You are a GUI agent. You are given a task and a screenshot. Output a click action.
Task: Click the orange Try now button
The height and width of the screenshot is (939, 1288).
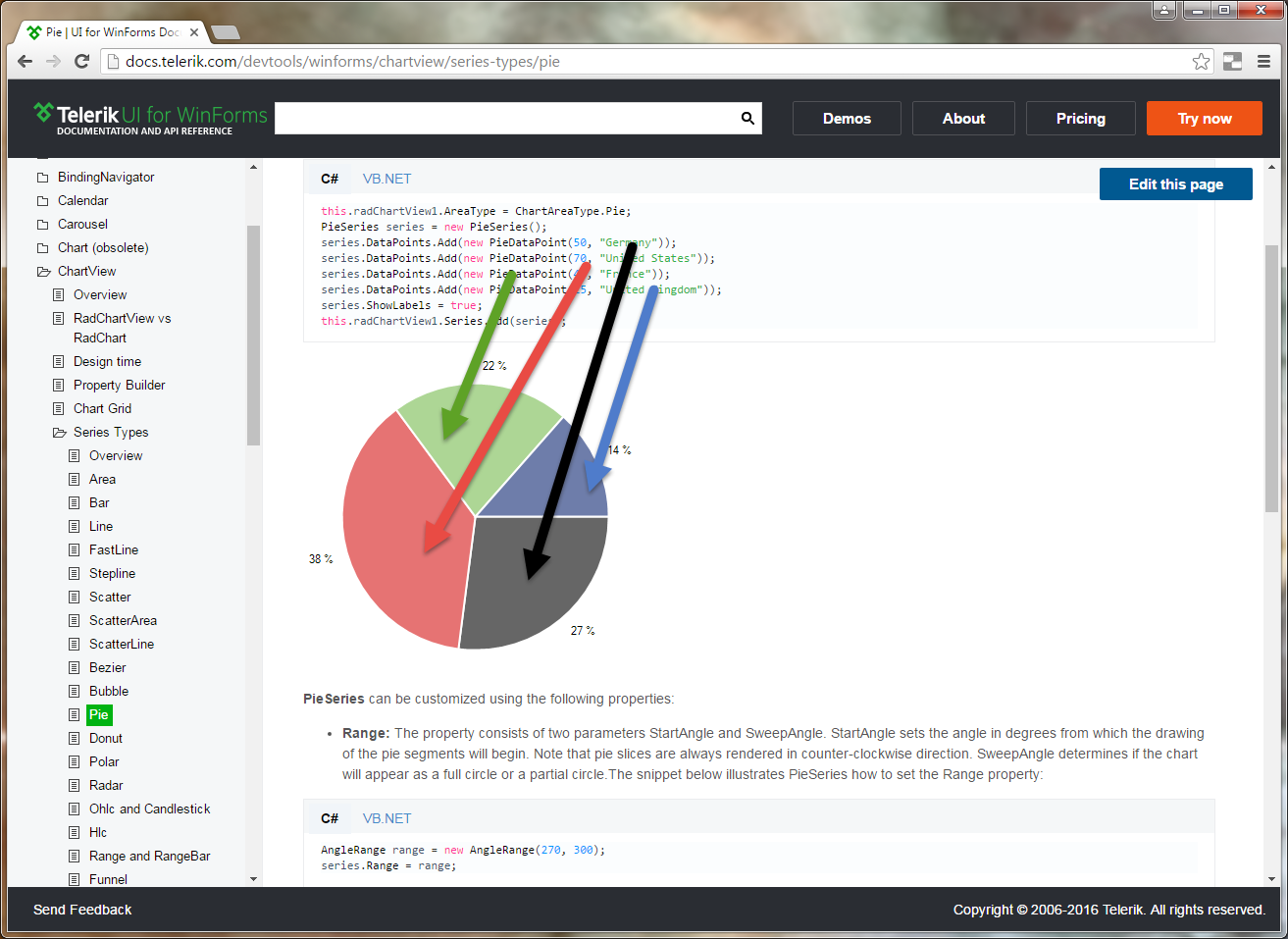click(x=1205, y=119)
